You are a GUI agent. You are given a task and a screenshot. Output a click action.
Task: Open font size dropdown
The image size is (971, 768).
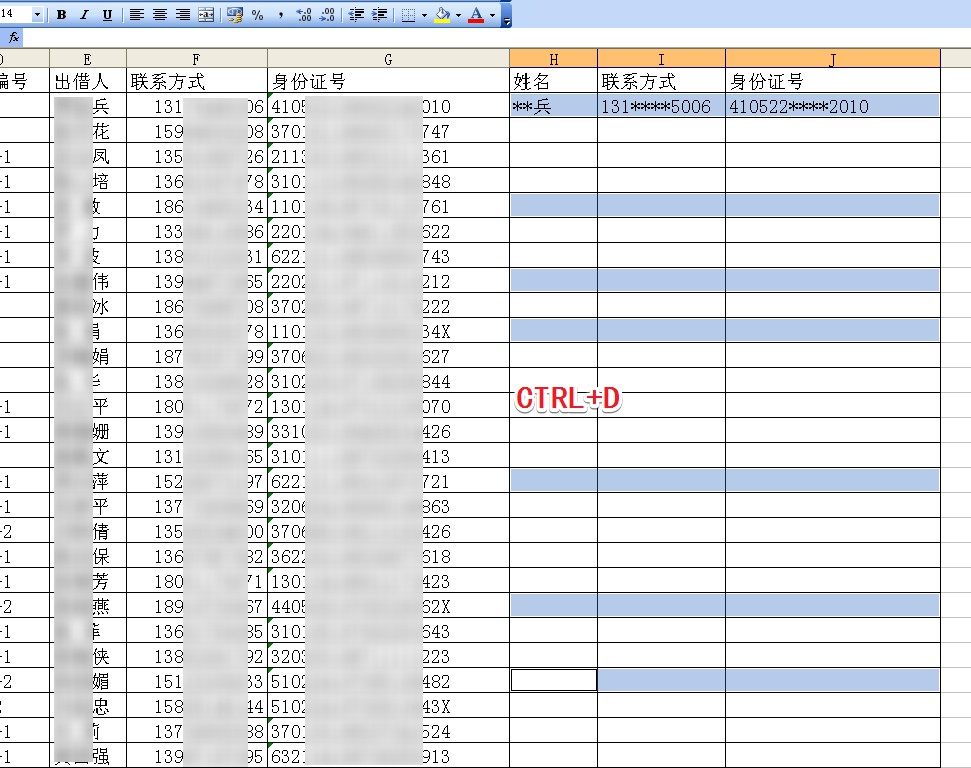37,14
